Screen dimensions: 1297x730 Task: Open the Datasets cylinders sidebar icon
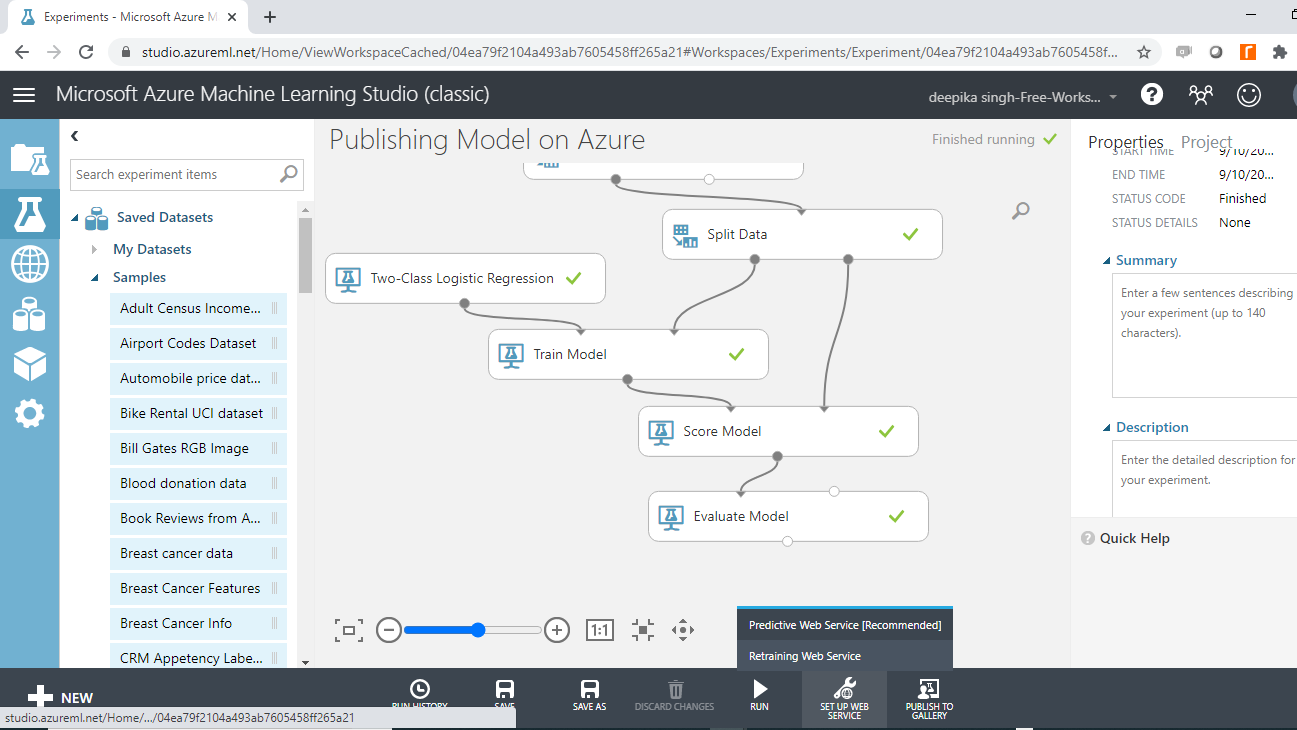coord(29,315)
